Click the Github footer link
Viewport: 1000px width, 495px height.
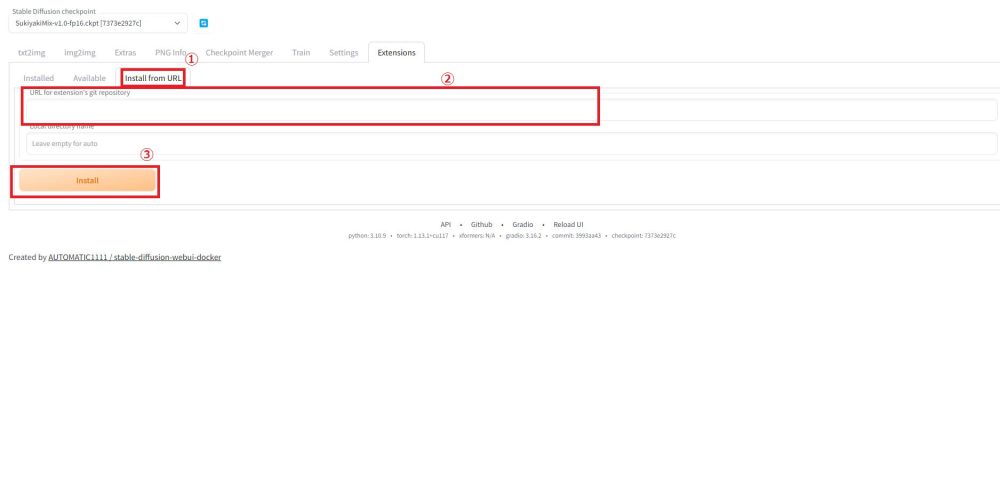482,225
